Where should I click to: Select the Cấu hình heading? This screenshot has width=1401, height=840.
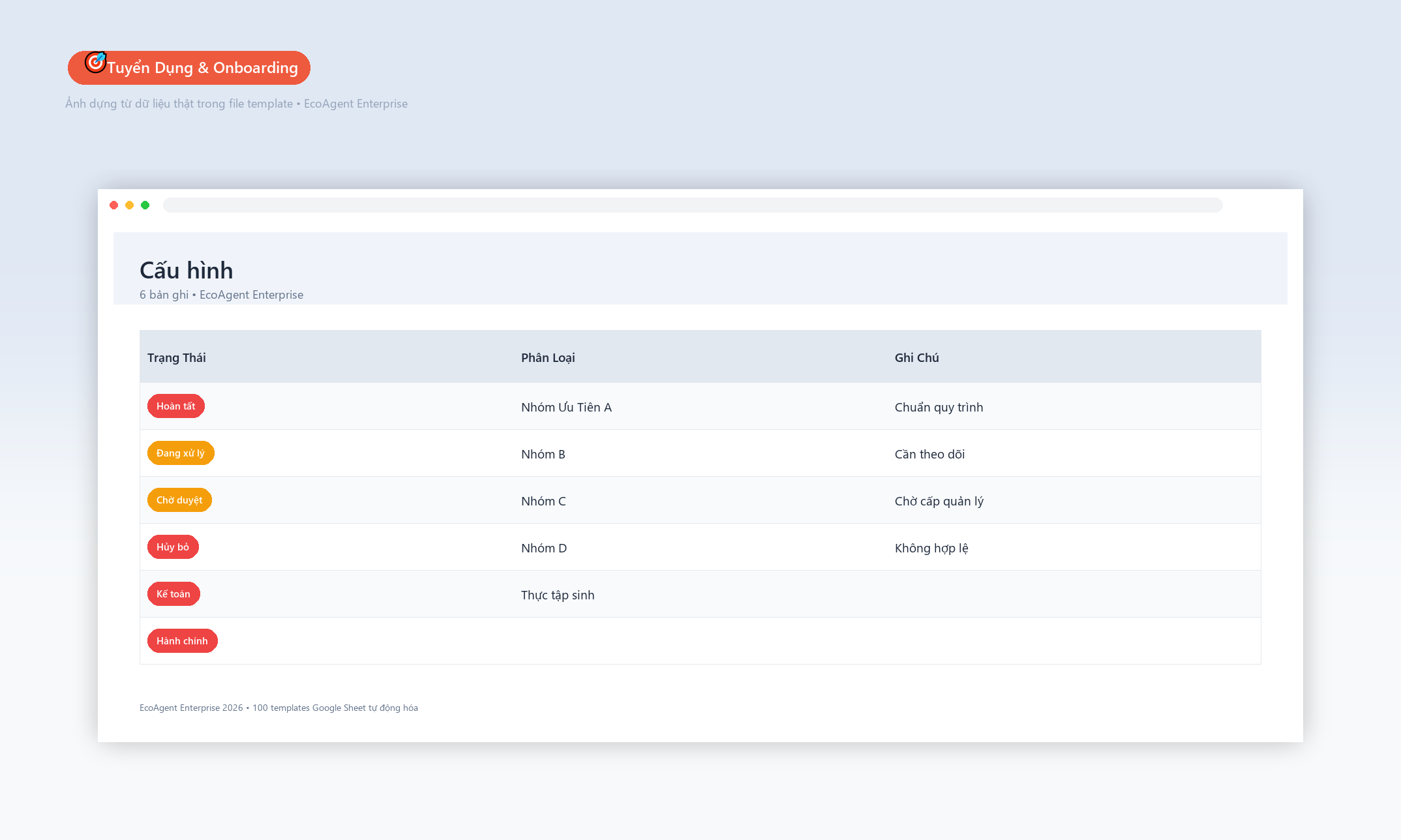click(x=187, y=271)
